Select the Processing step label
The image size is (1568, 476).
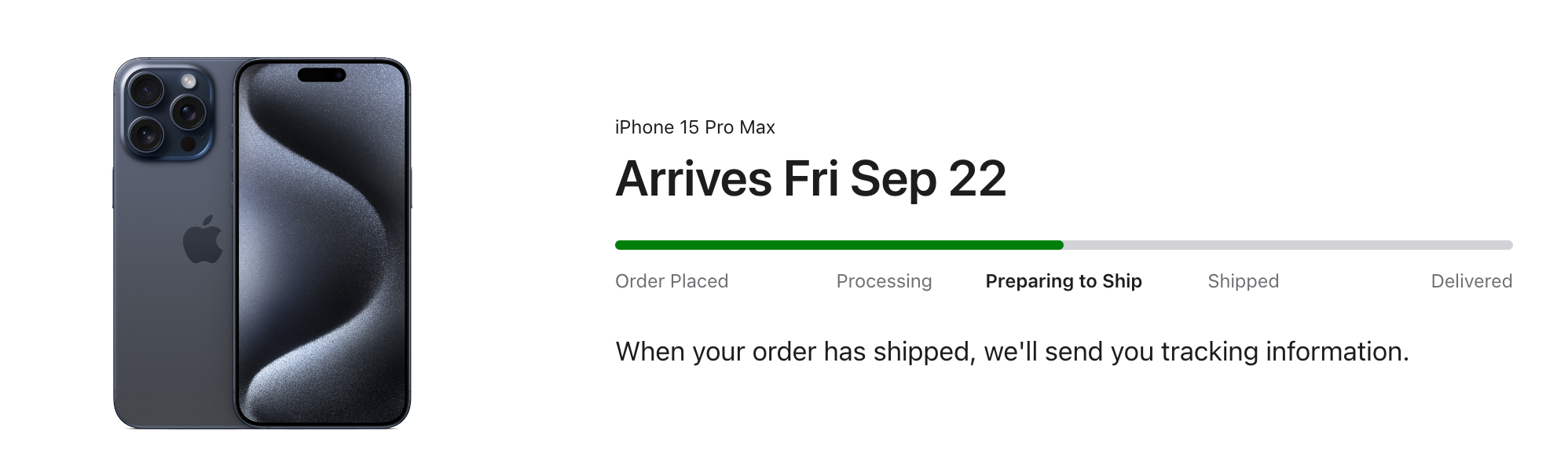coord(884,281)
